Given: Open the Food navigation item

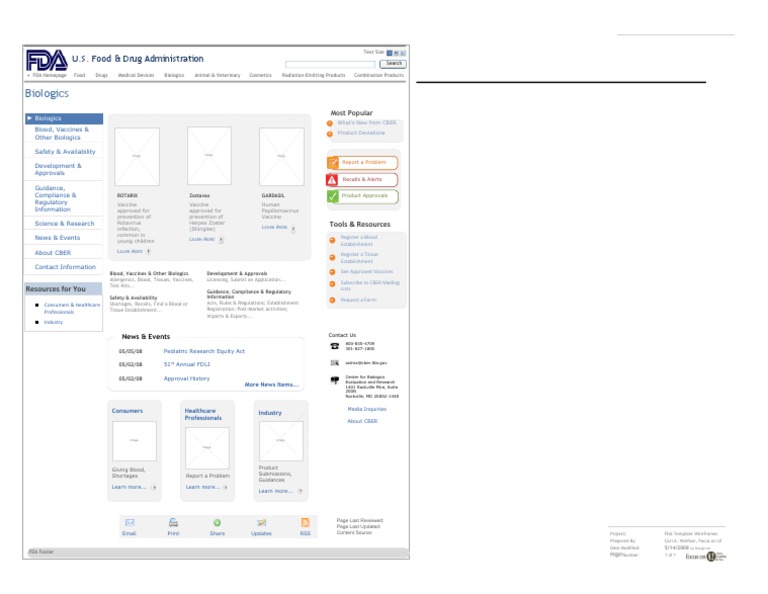Looking at the screenshot, I should pos(79,75).
